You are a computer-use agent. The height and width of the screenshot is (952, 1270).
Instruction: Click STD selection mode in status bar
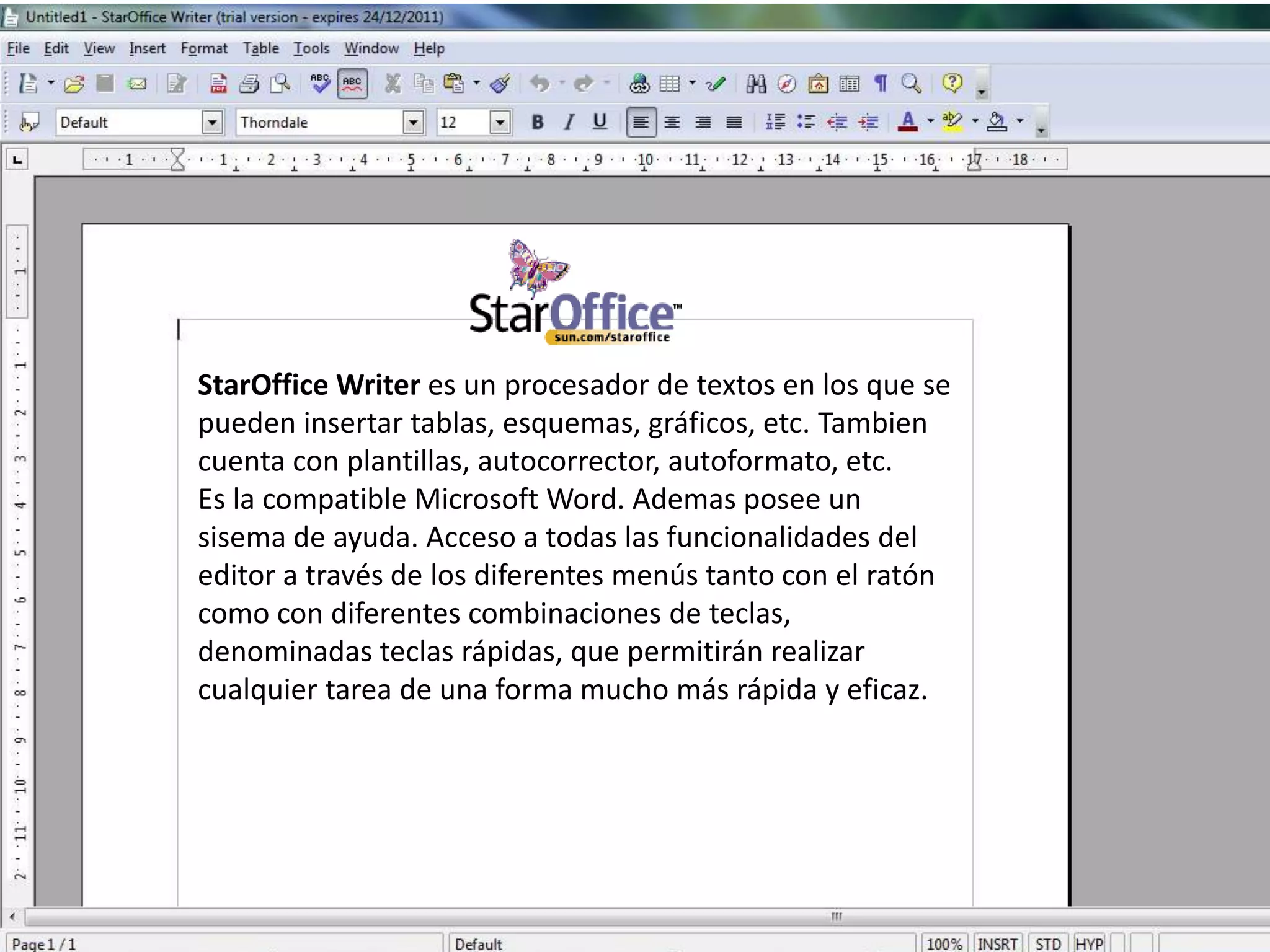click(x=1048, y=943)
